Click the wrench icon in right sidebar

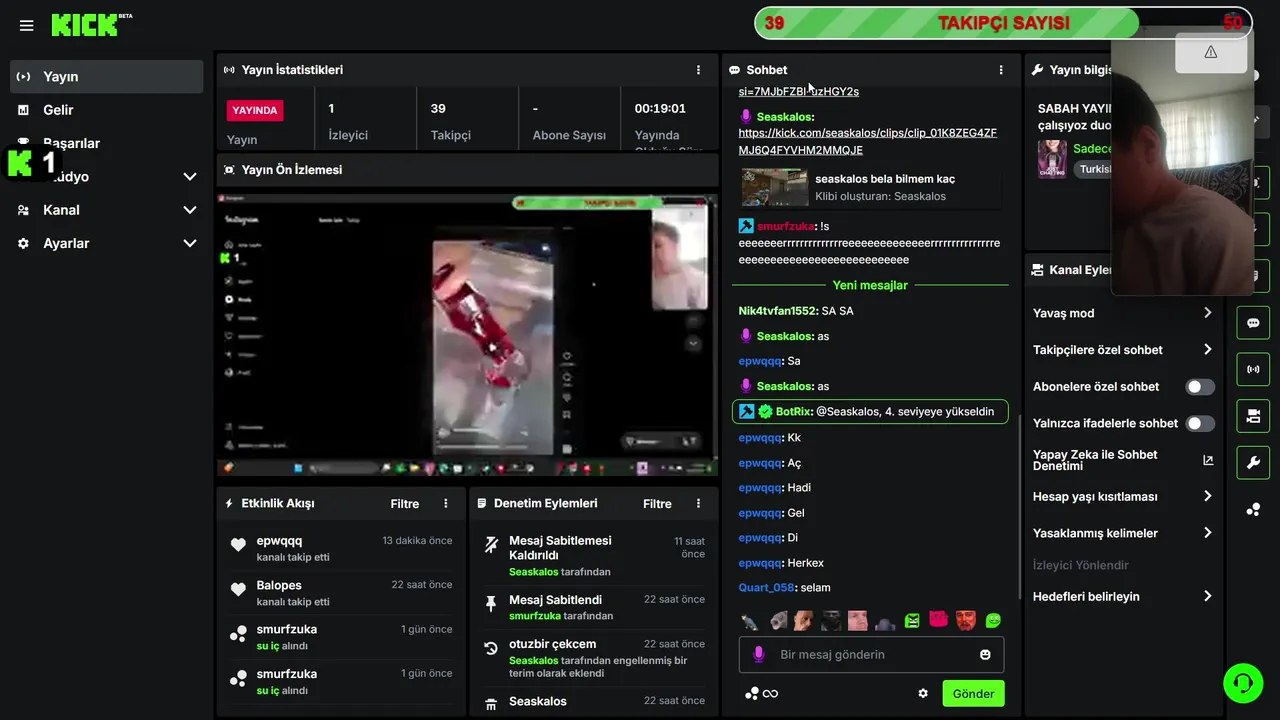[1253, 462]
